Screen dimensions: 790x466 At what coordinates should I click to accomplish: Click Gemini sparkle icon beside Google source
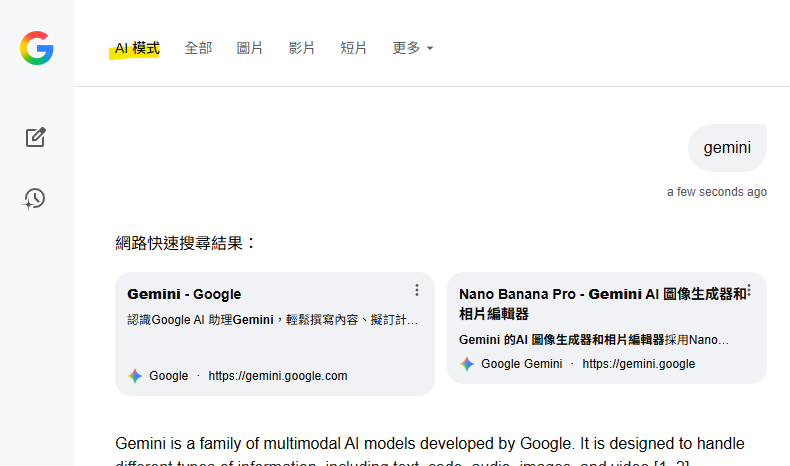(135, 376)
